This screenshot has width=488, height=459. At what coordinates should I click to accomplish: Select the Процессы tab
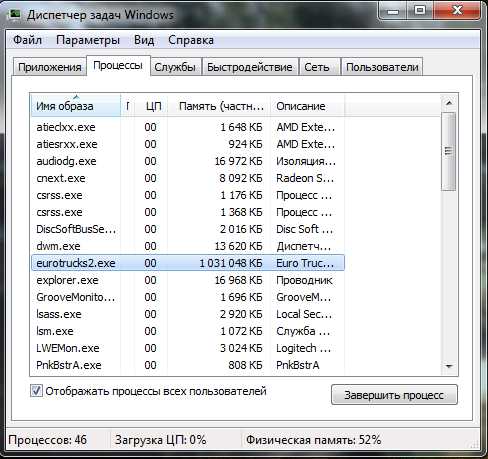[118, 66]
